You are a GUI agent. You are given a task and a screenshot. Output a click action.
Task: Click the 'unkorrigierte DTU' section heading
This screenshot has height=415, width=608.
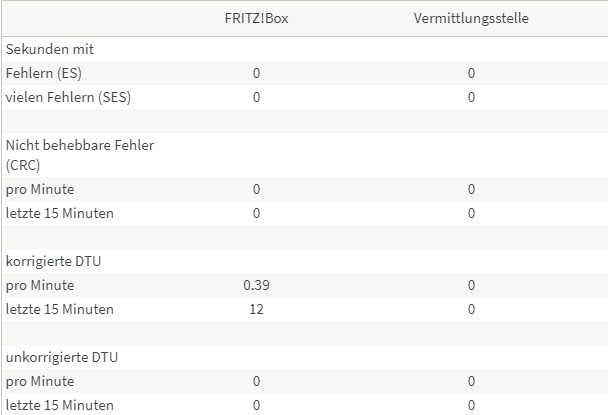click(x=61, y=357)
